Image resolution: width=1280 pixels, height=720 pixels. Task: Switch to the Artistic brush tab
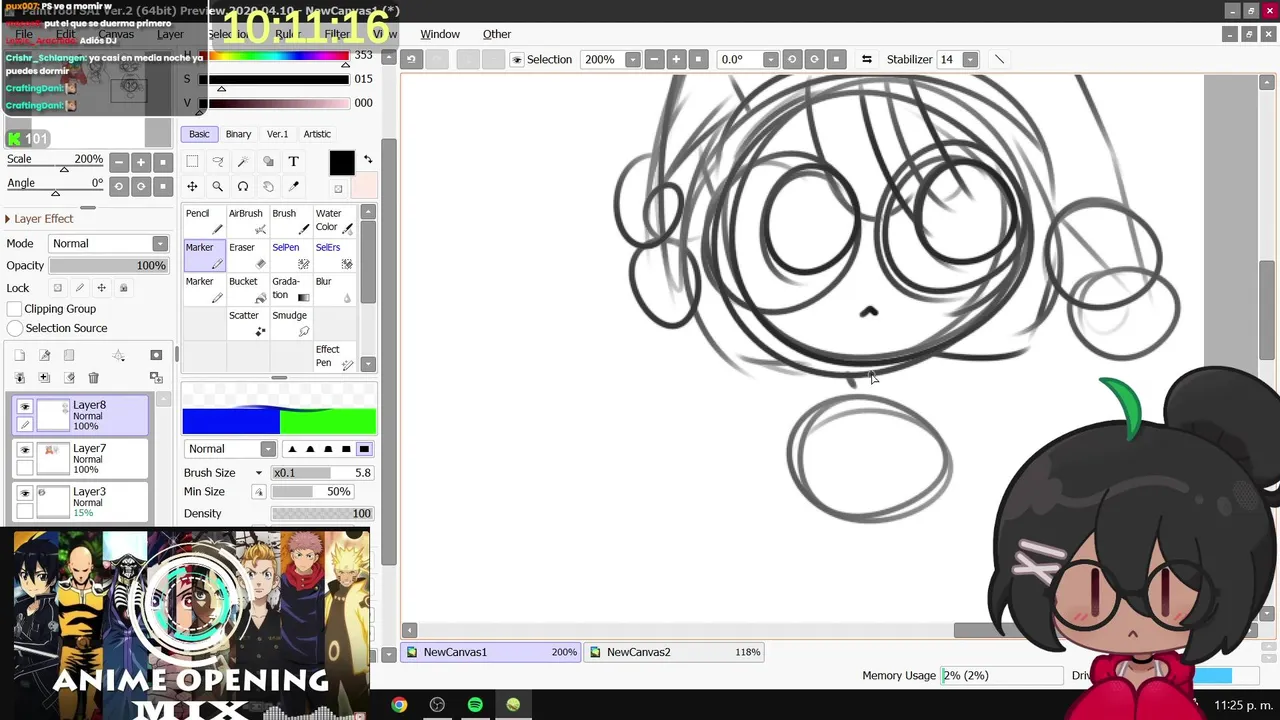pyautogui.click(x=317, y=134)
